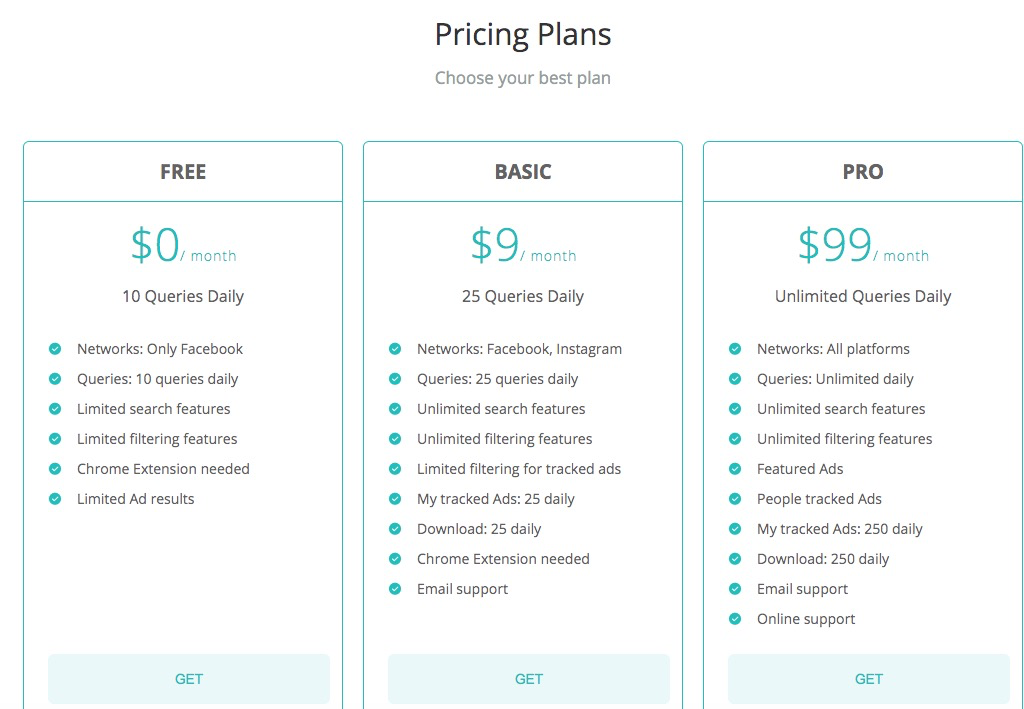Viewport: 1024px width, 709px height.
Task: Click checkmark beside Networks: Facebook, Instagram
Action: [x=395, y=349]
